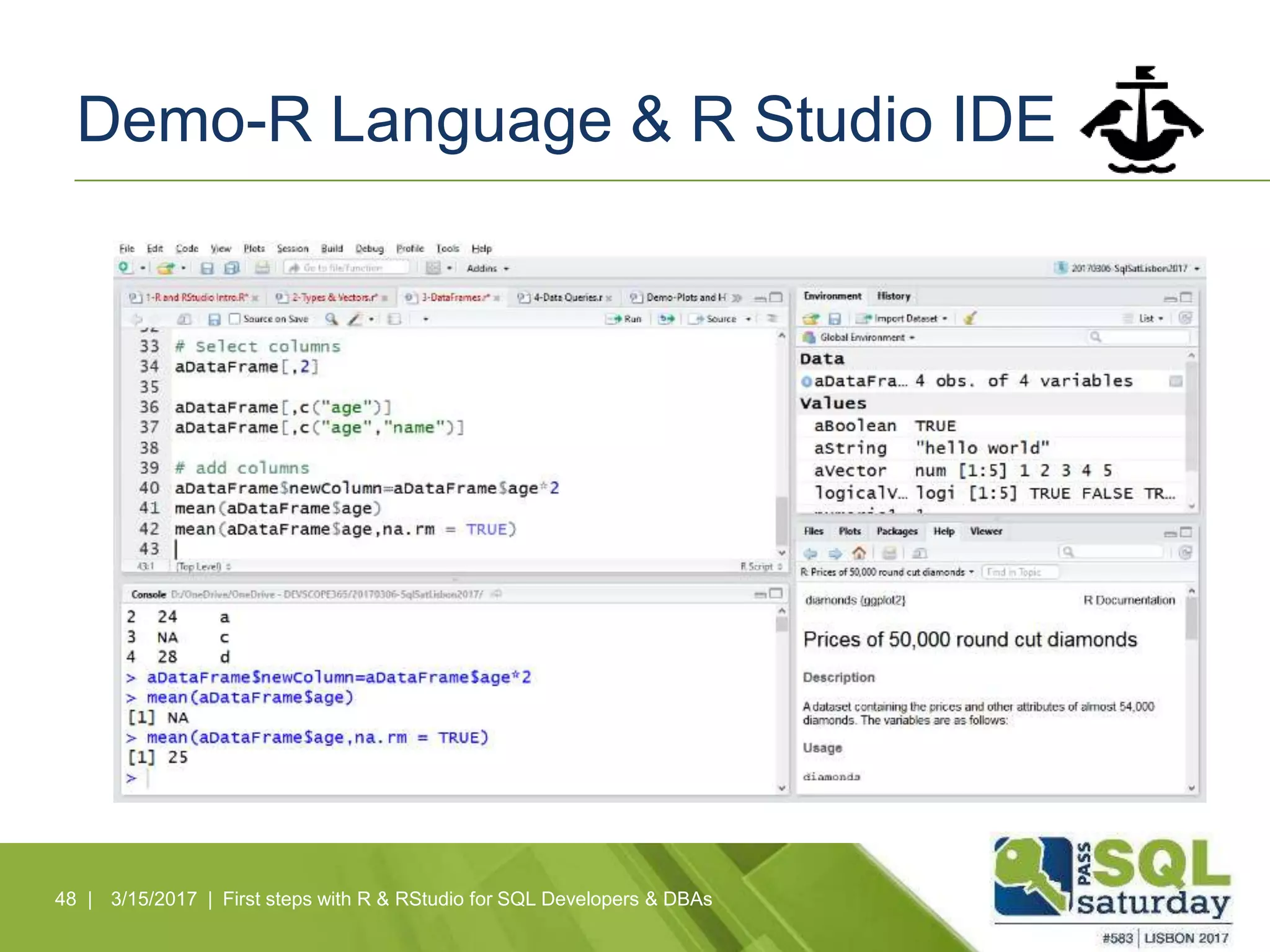Click load workspace icon in Environment pane
The width and height of the screenshot is (1270, 952).
810,319
